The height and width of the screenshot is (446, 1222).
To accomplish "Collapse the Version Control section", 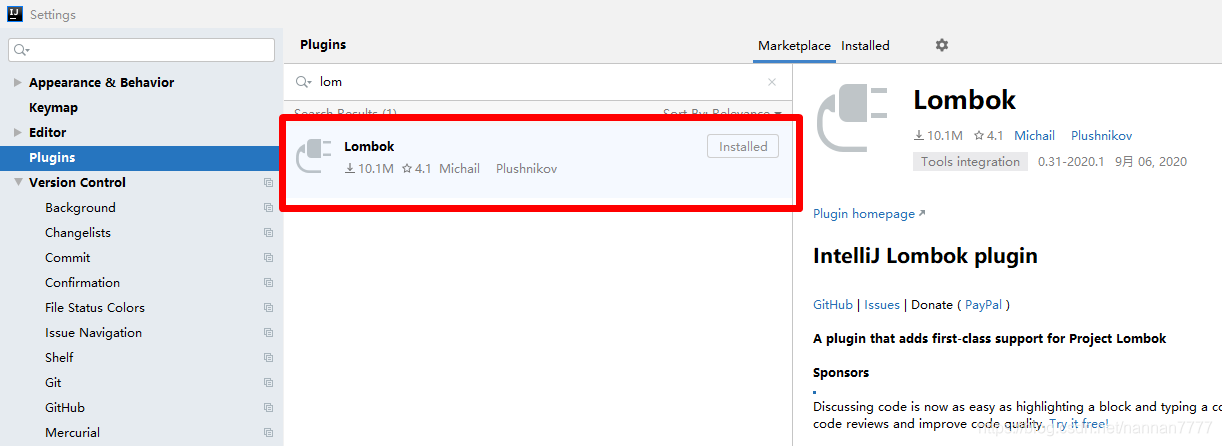I will pyautogui.click(x=17, y=183).
